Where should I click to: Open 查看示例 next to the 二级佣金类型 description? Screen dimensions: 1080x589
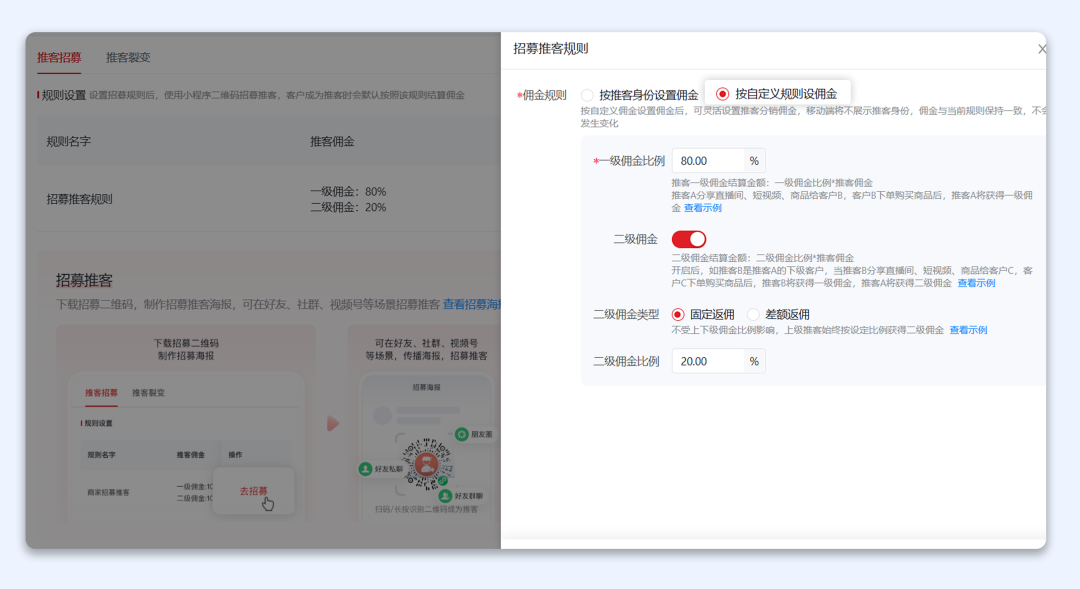[x=967, y=330]
